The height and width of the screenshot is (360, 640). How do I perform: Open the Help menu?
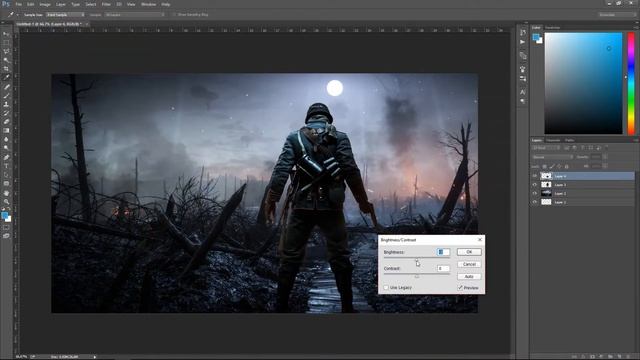166,4
